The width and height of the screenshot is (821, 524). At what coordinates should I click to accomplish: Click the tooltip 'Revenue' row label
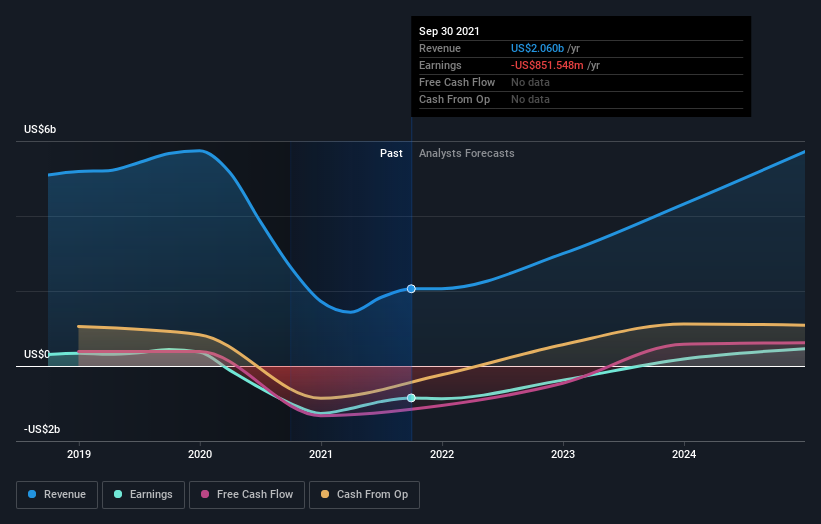[440, 48]
